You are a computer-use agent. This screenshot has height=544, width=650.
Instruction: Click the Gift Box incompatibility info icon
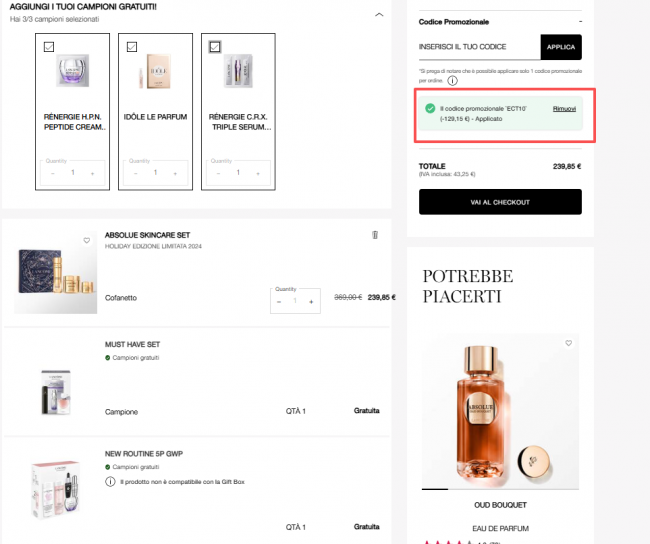110,482
